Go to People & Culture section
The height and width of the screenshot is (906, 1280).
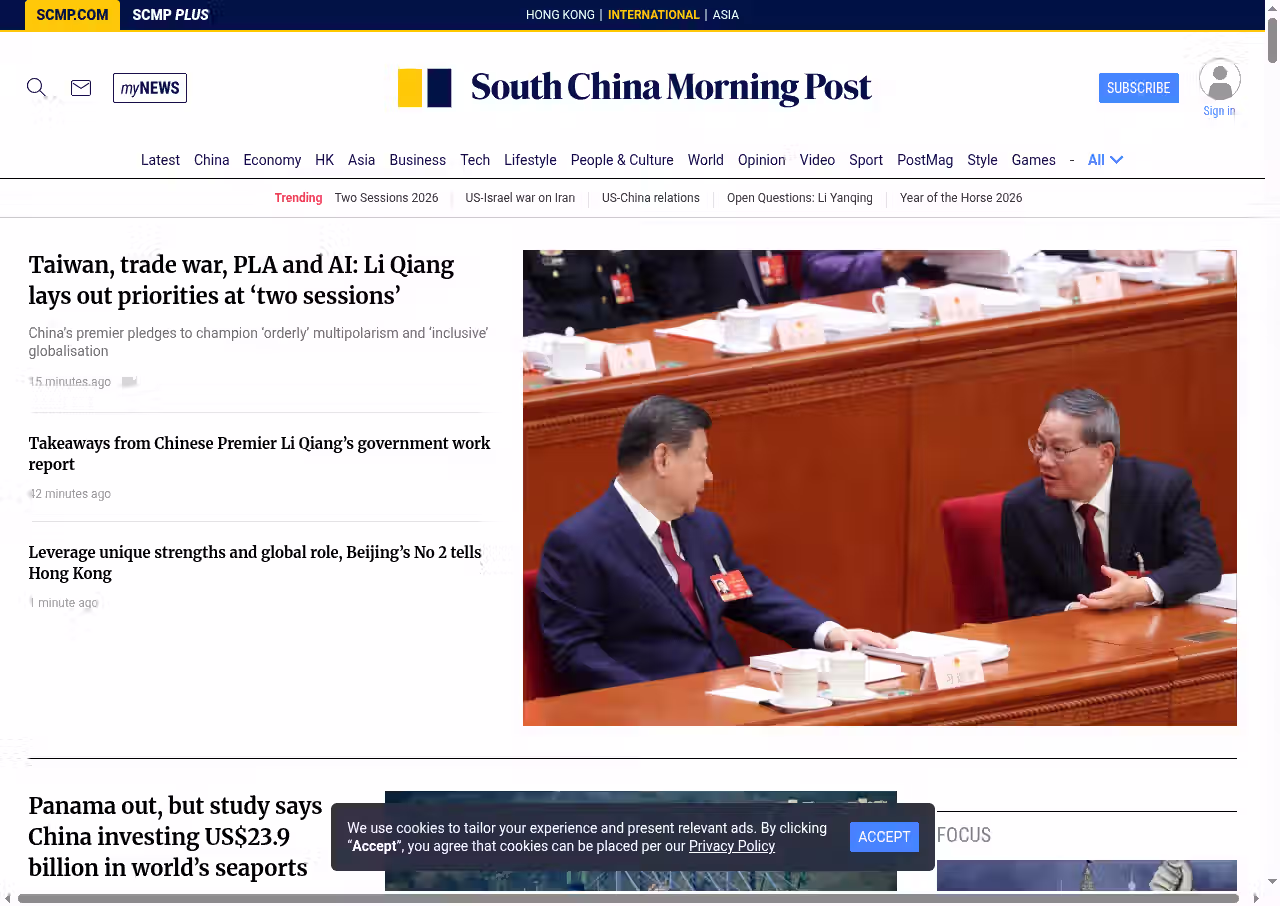[x=621, y=160]
